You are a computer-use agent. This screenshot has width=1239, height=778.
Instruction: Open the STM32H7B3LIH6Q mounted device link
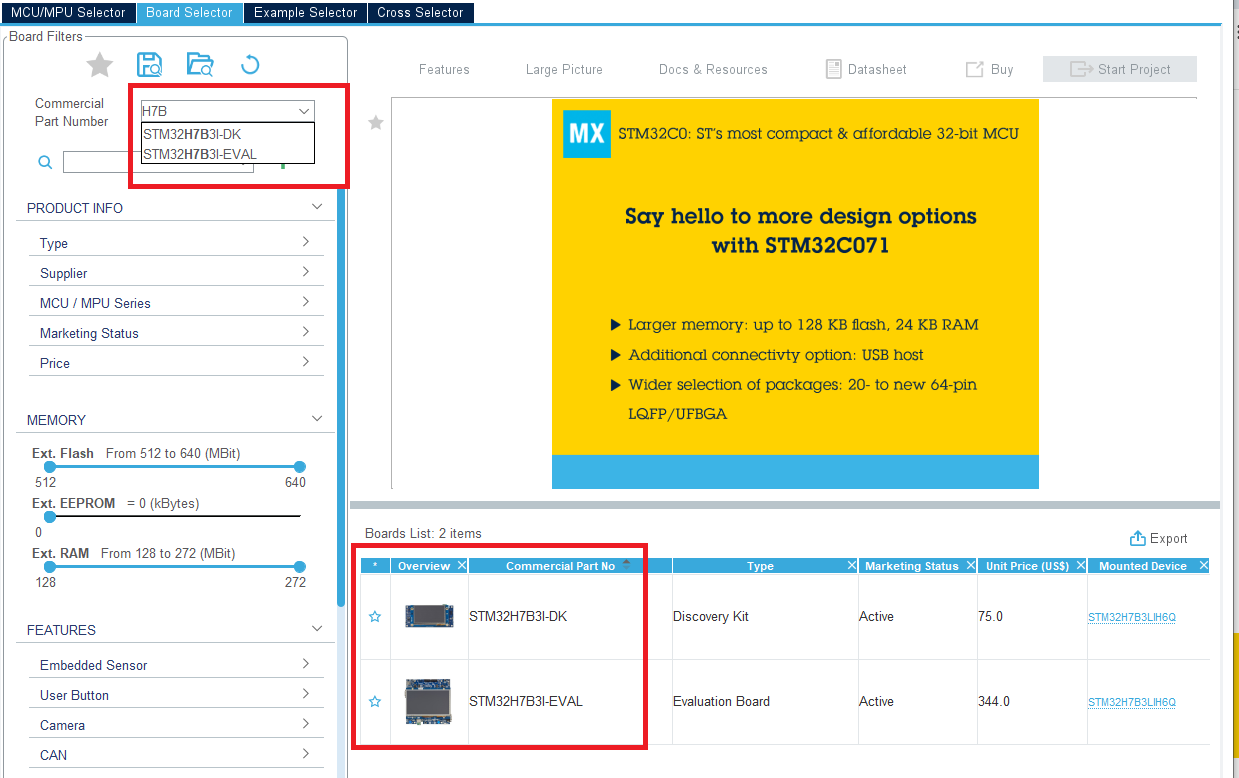tap(1131, 617)
